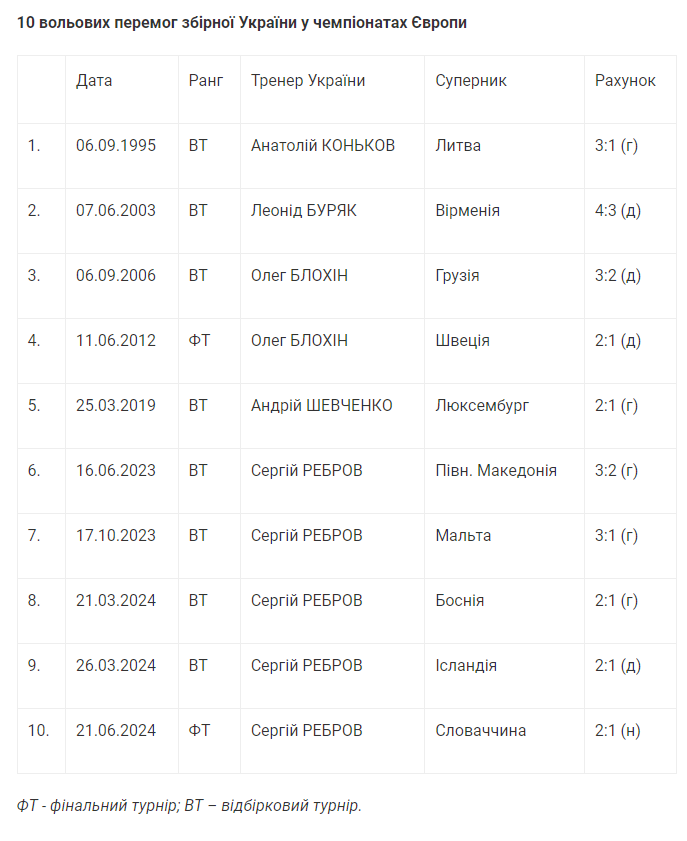The image size is (687, 841).
Task: Click the Андрій ШЕВЧЕНКО coach cell
Action: 321,406
